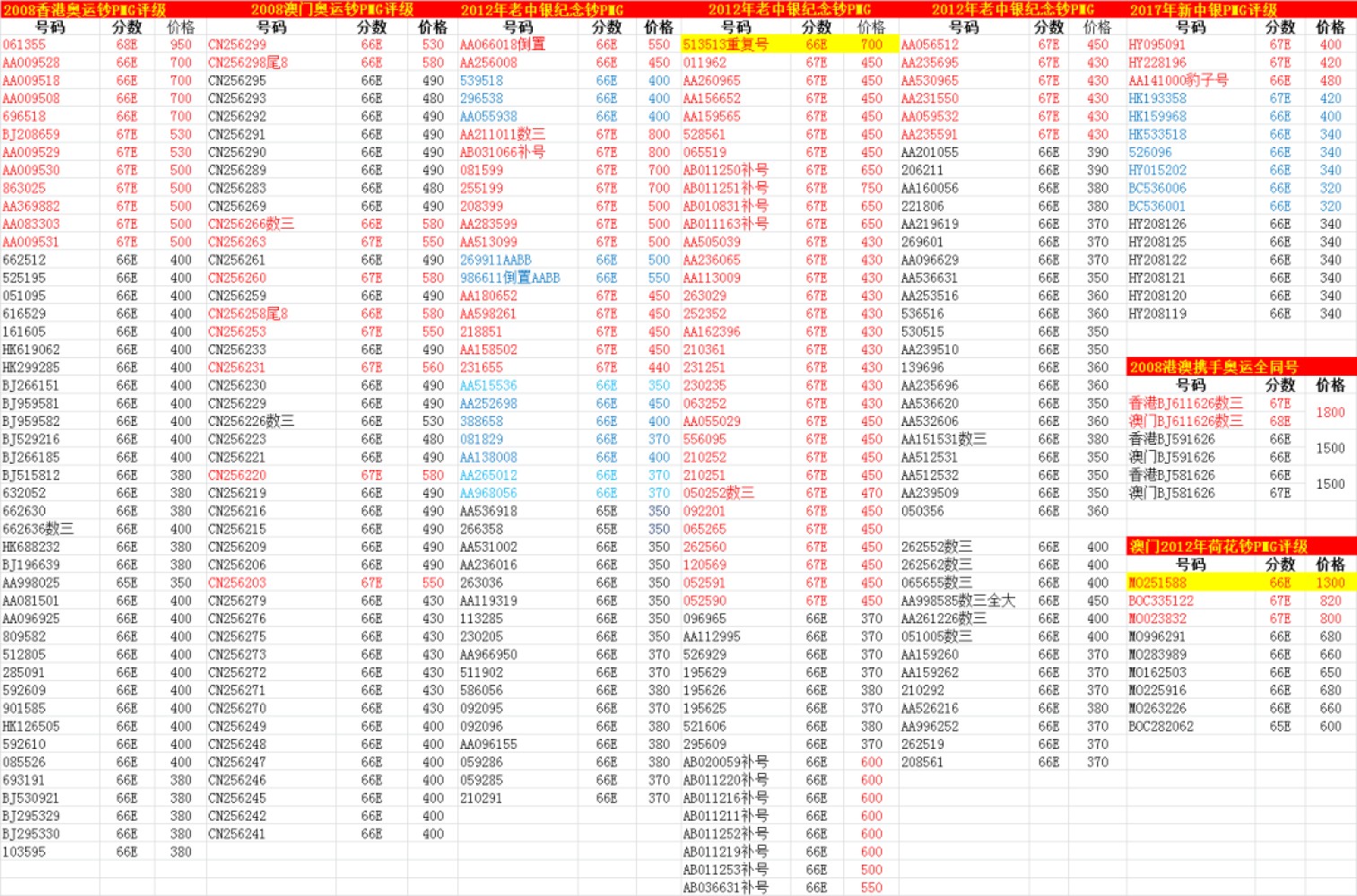Select the AA066018倒置 cell
This screenshot has height=896, width=1357.
(502, 44)
